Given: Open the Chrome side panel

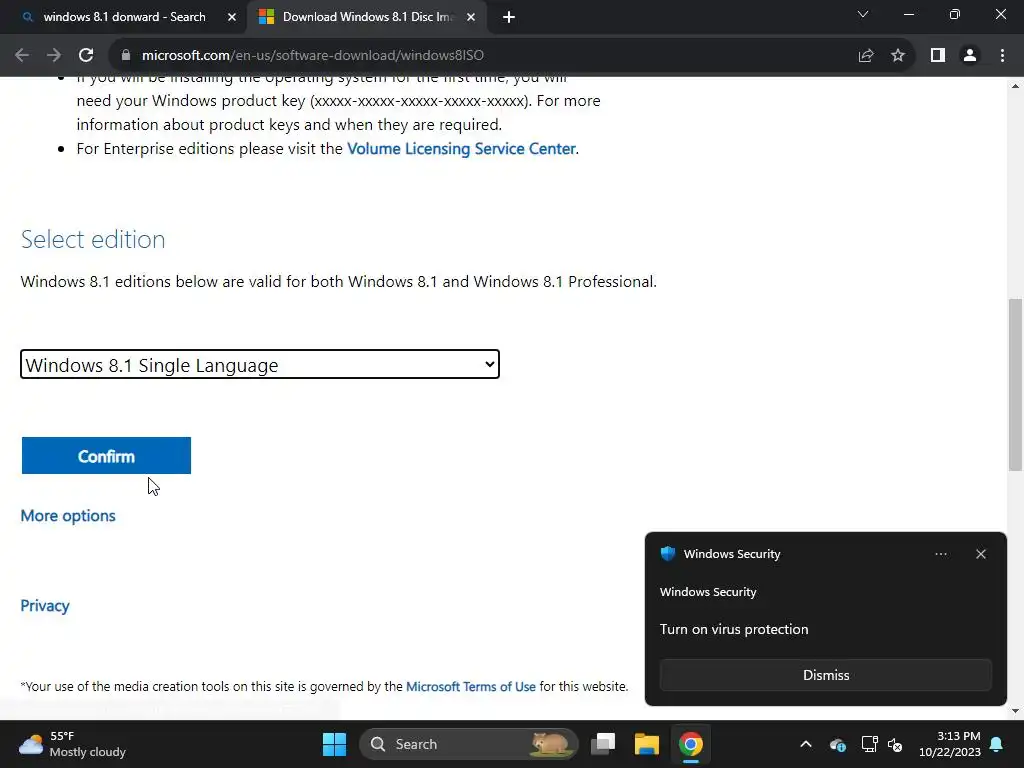Looking at the screenshot, I should tap(938, 56).
